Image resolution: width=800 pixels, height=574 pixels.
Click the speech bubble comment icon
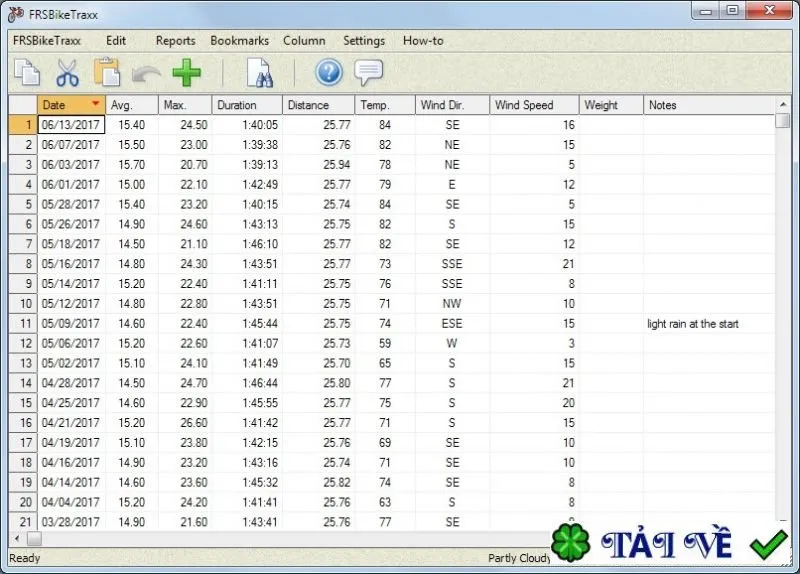(368, 73)
